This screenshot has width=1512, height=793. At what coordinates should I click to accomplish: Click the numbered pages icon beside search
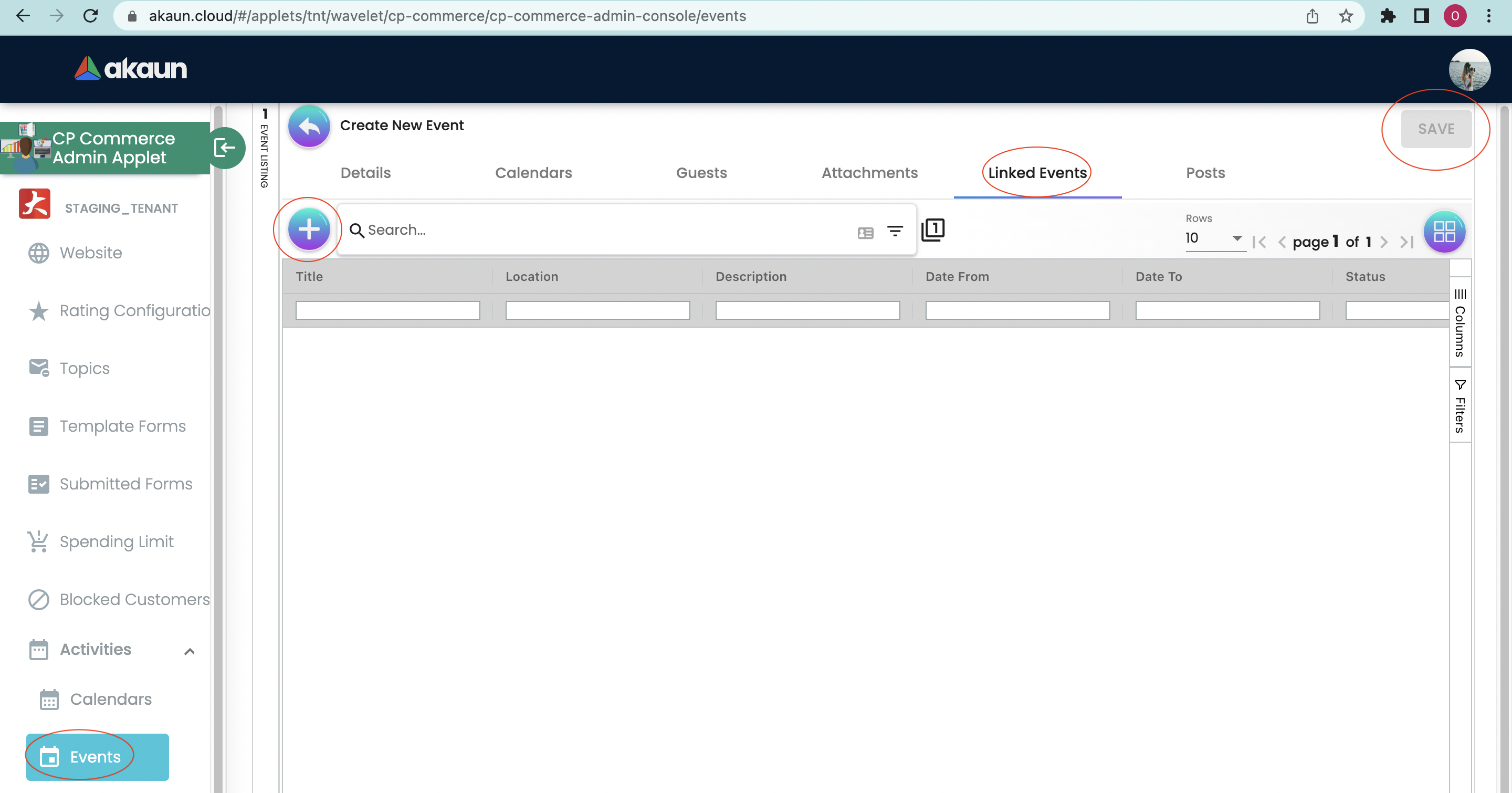click(x=933, y=229)
